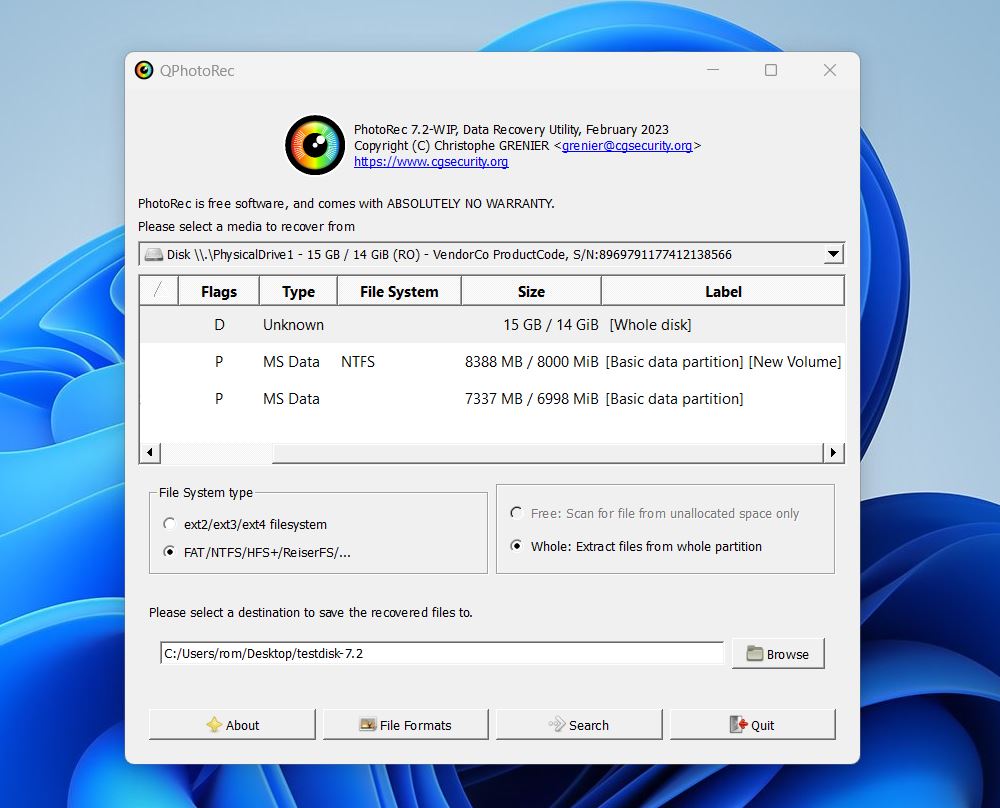Select the Unknown whole disk row
This screenshot has height=808, width=1000.
point(492,325)
